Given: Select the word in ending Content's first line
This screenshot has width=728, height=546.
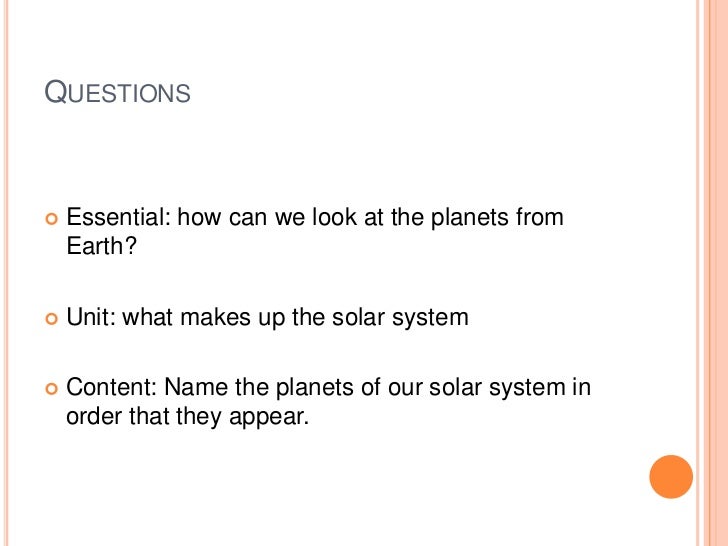Looking at the screenshot, I should (581, 387).
